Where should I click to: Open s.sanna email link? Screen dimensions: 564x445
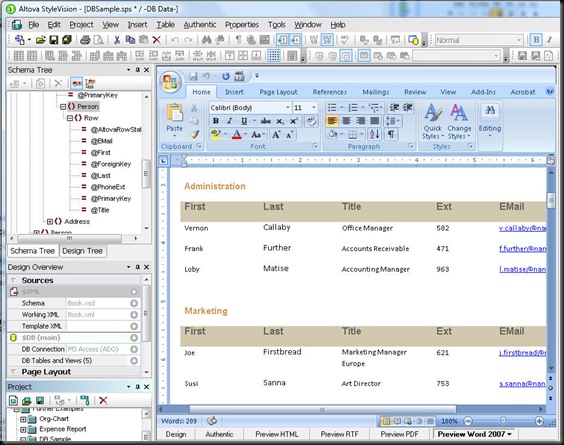click(x=522, y=383)
